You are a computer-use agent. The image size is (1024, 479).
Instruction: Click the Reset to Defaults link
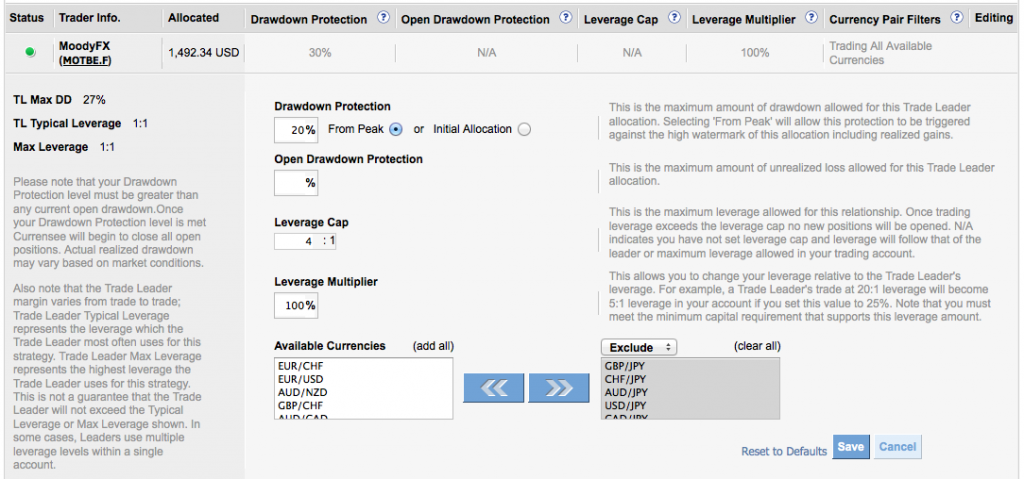click(x=784, y=452)
